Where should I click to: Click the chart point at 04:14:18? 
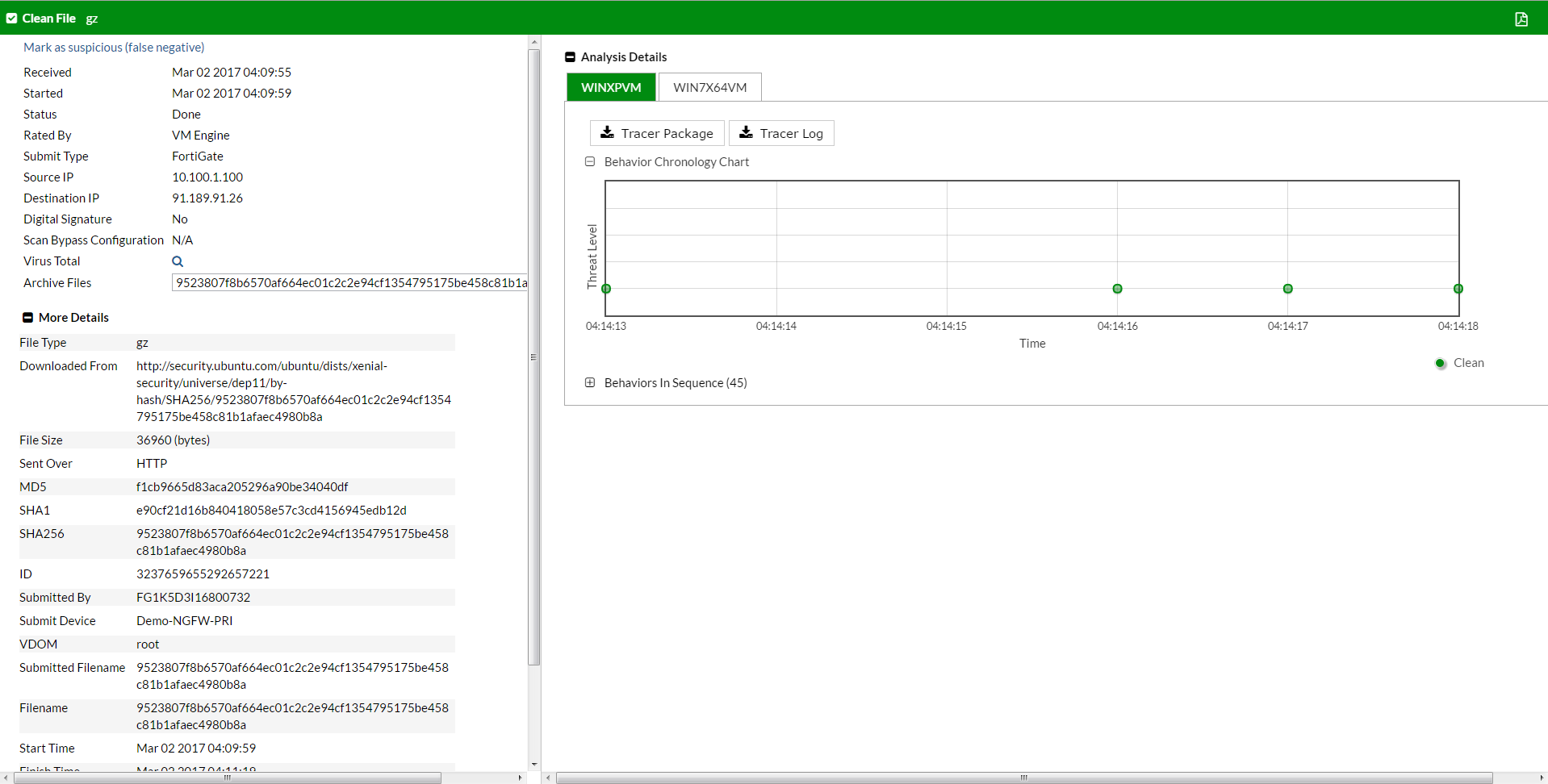point(1458,289)
